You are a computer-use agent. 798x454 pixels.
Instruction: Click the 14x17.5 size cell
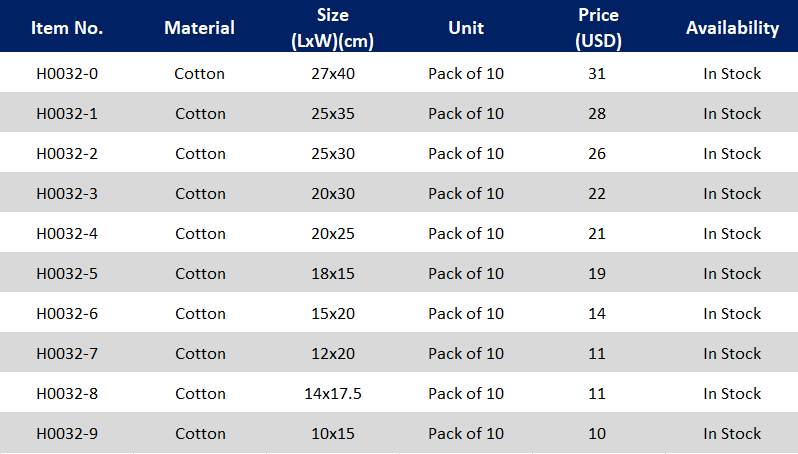pyautogui.click(x=333, y=394)
